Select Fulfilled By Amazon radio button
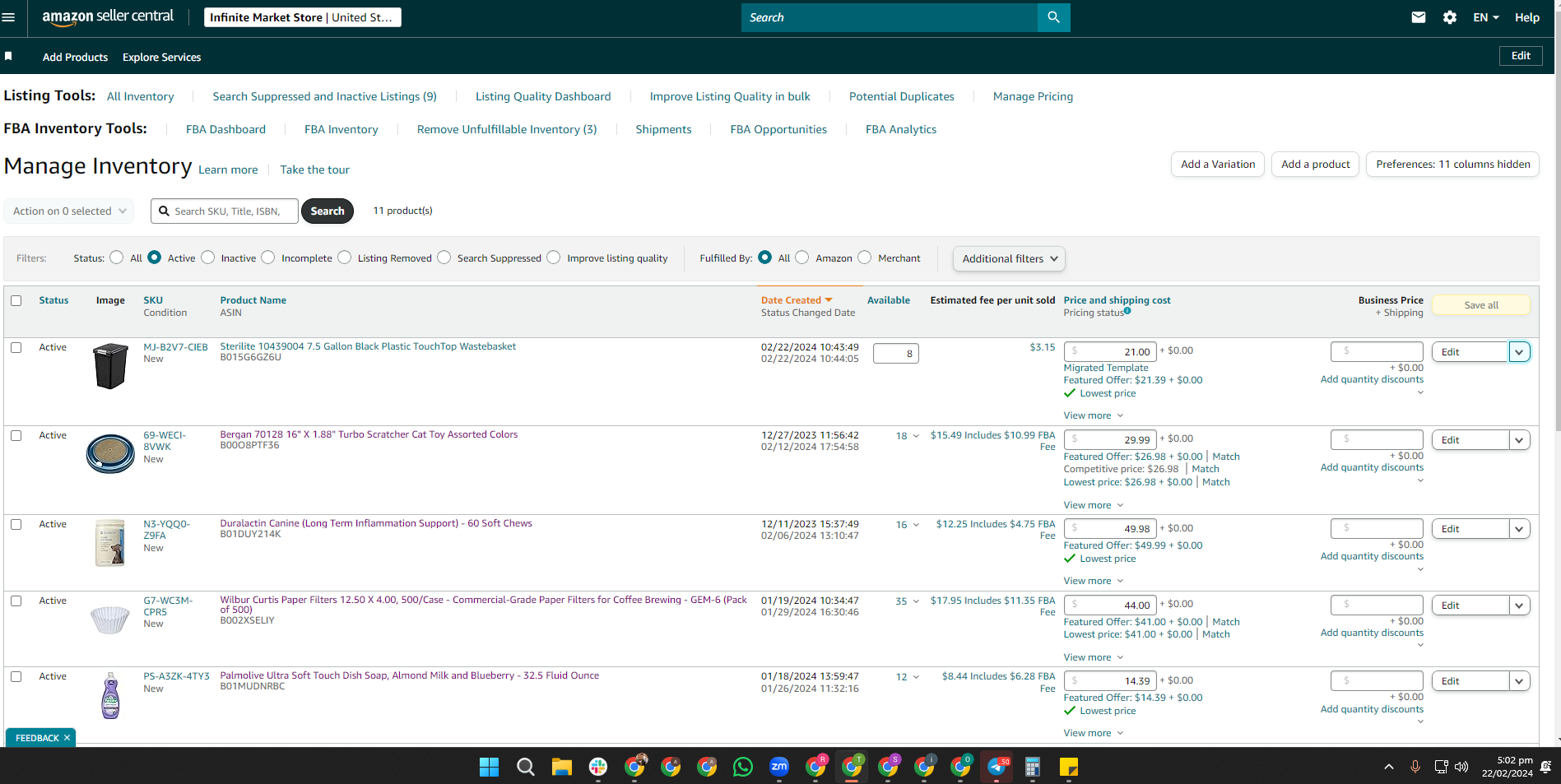The height and width of the screenshot is (784, 1561). pyautogui.click(x=802, y=257)
